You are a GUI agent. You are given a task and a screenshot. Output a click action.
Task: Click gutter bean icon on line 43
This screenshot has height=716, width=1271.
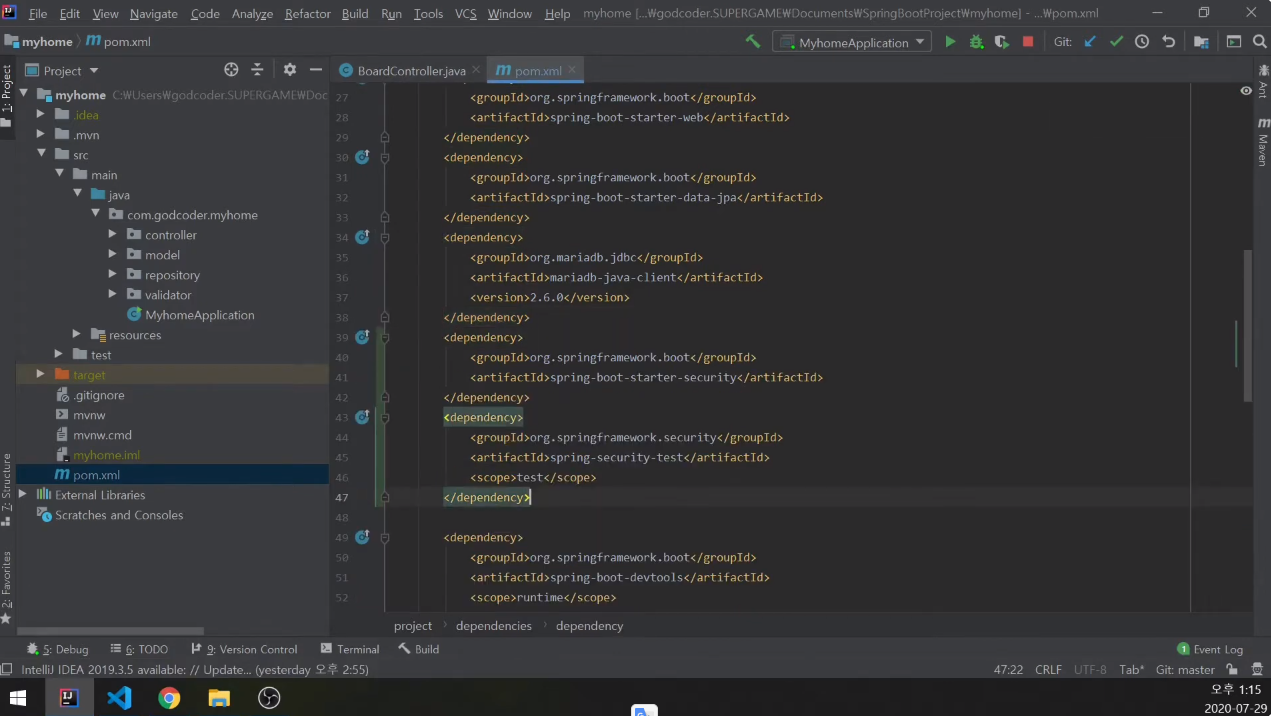click(x=362, y=417)
